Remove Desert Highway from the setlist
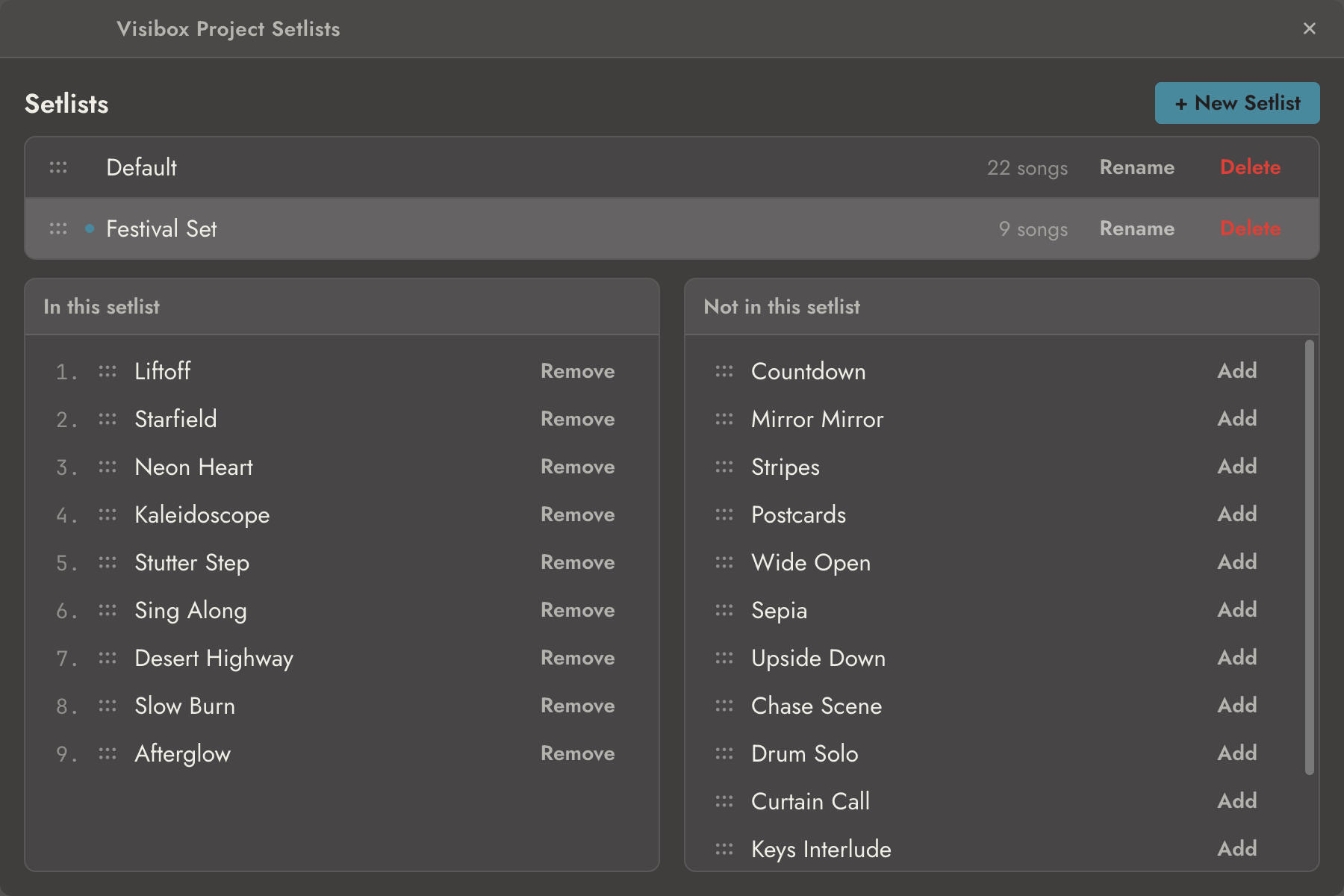 (578, 658)
